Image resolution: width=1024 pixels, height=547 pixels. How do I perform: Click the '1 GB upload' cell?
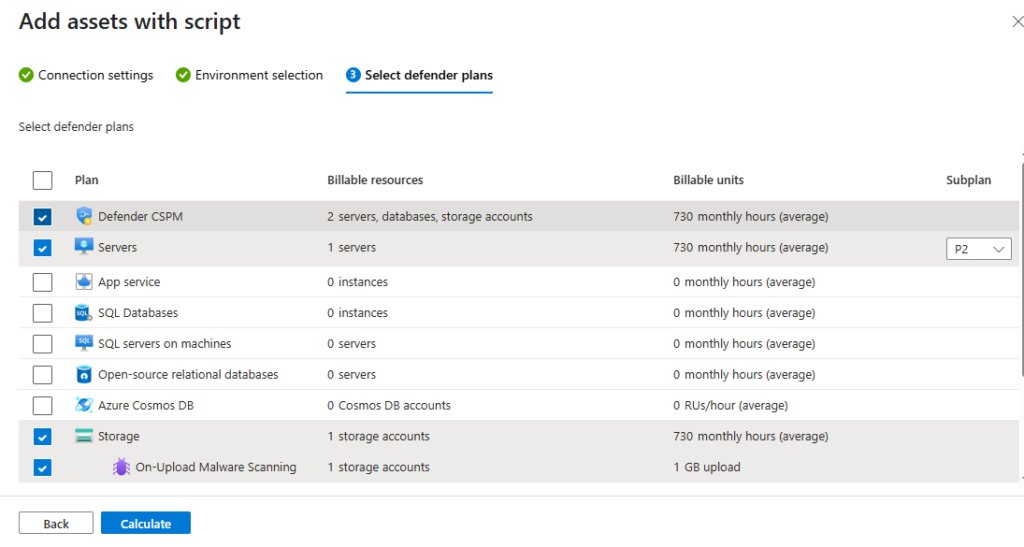(x=707, y=467)
